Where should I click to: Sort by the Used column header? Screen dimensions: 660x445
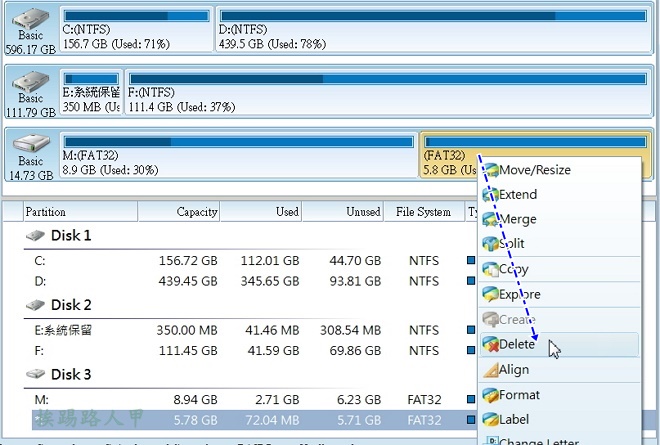261,212
